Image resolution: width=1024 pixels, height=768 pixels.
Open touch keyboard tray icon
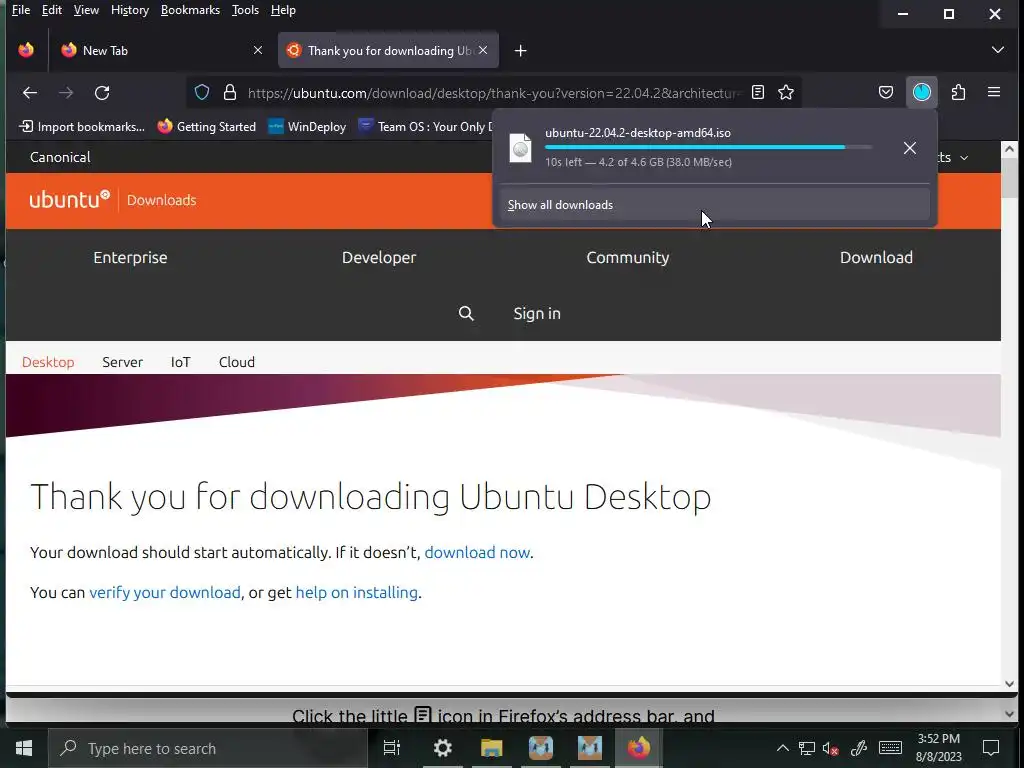point(890,748)
